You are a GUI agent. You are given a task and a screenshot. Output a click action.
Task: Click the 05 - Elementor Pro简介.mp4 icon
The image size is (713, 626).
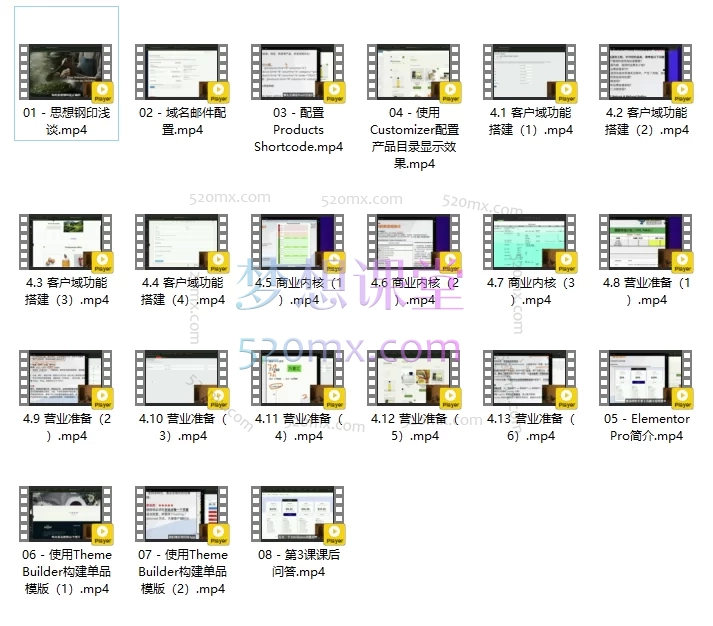(x=646, y=379)
